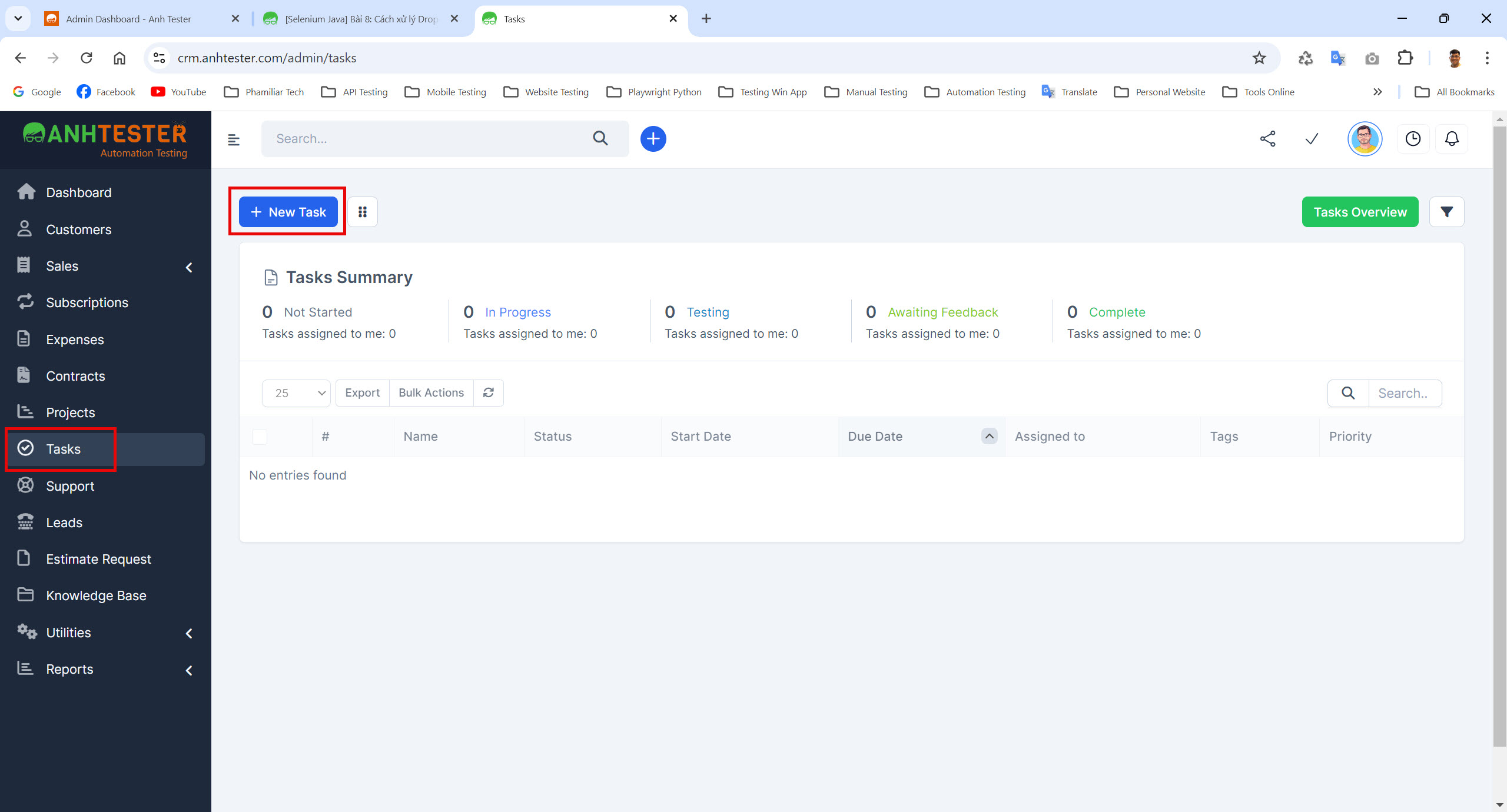
Task: Click the history/clock icon in top bar
Action: pyautogui.click(x=1413, y=138)
